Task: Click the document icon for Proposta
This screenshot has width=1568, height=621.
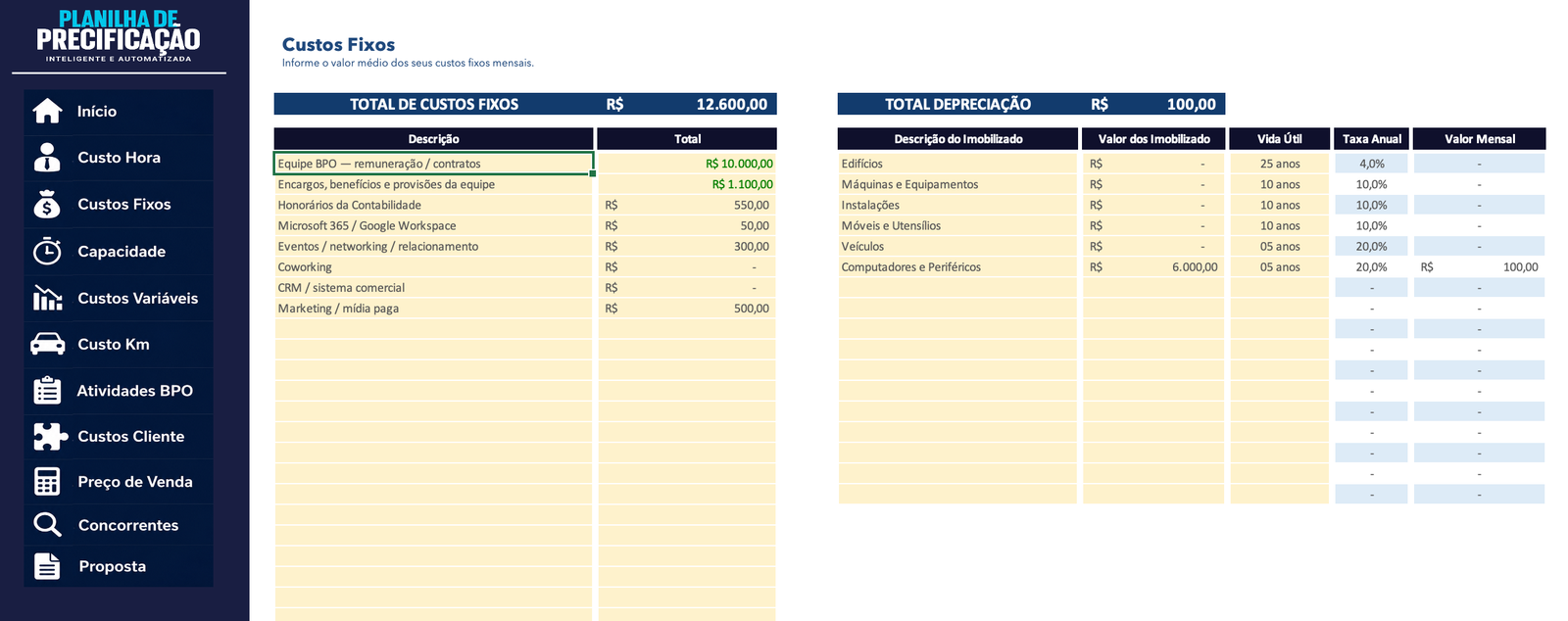Action: tap(47, 566)
